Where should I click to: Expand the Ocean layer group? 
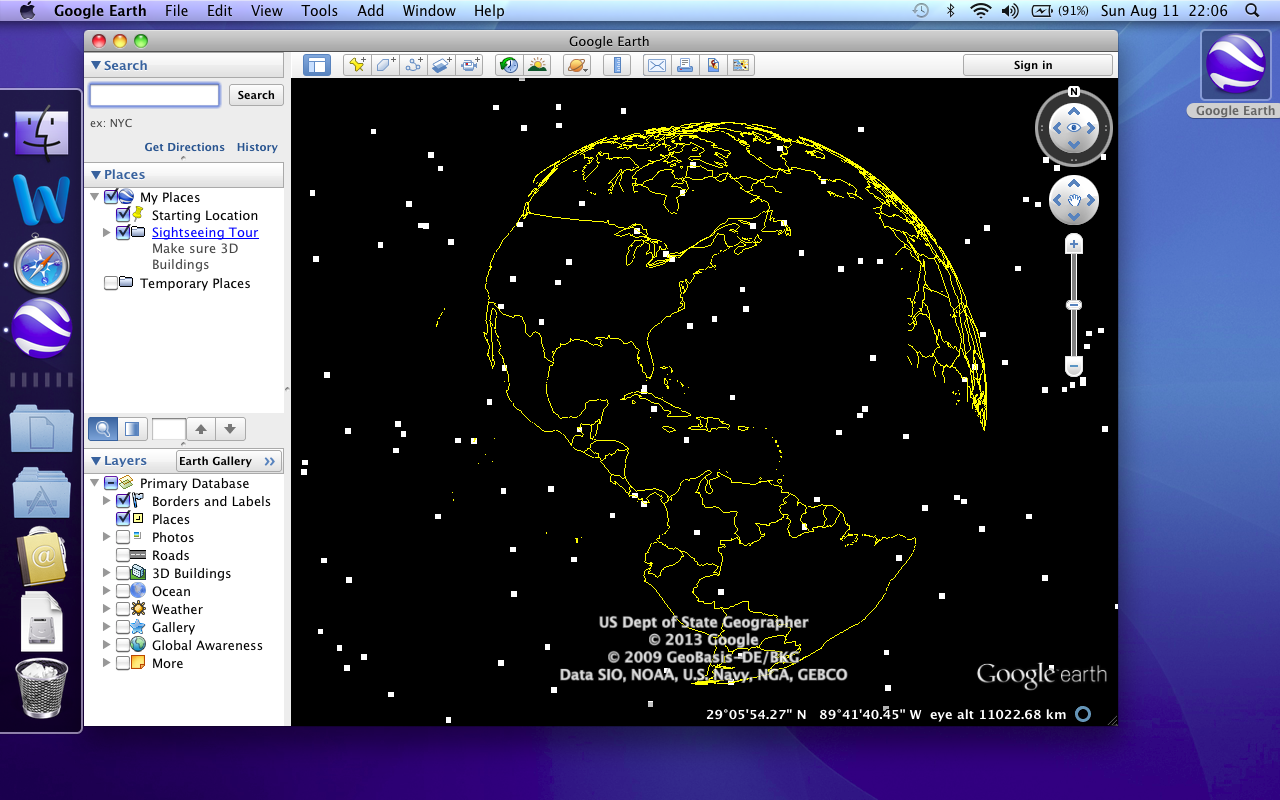[x=107, y=591]
